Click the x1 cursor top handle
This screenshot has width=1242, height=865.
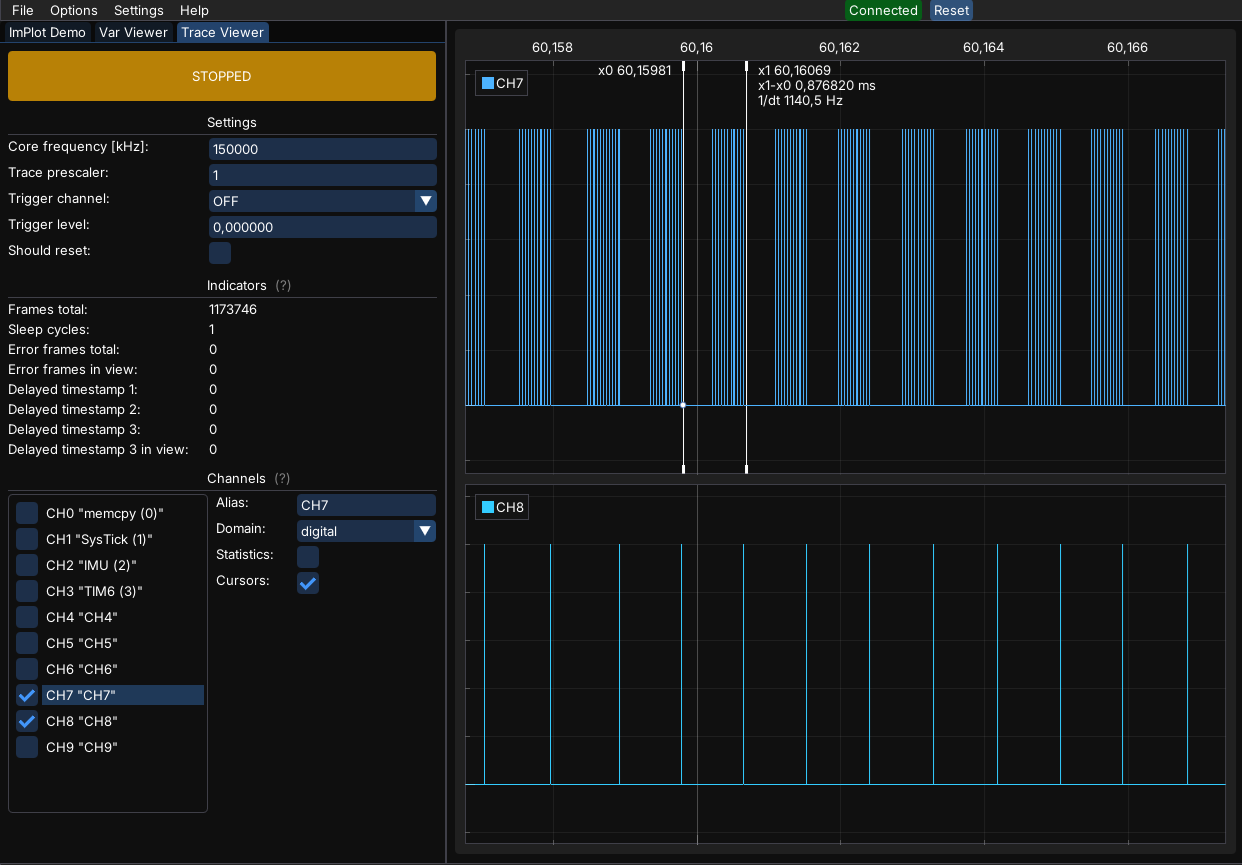746,66
